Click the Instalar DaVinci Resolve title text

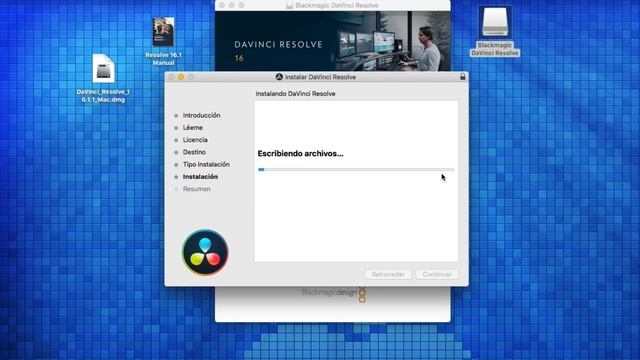pyautogui.click(x=320, y=77)
